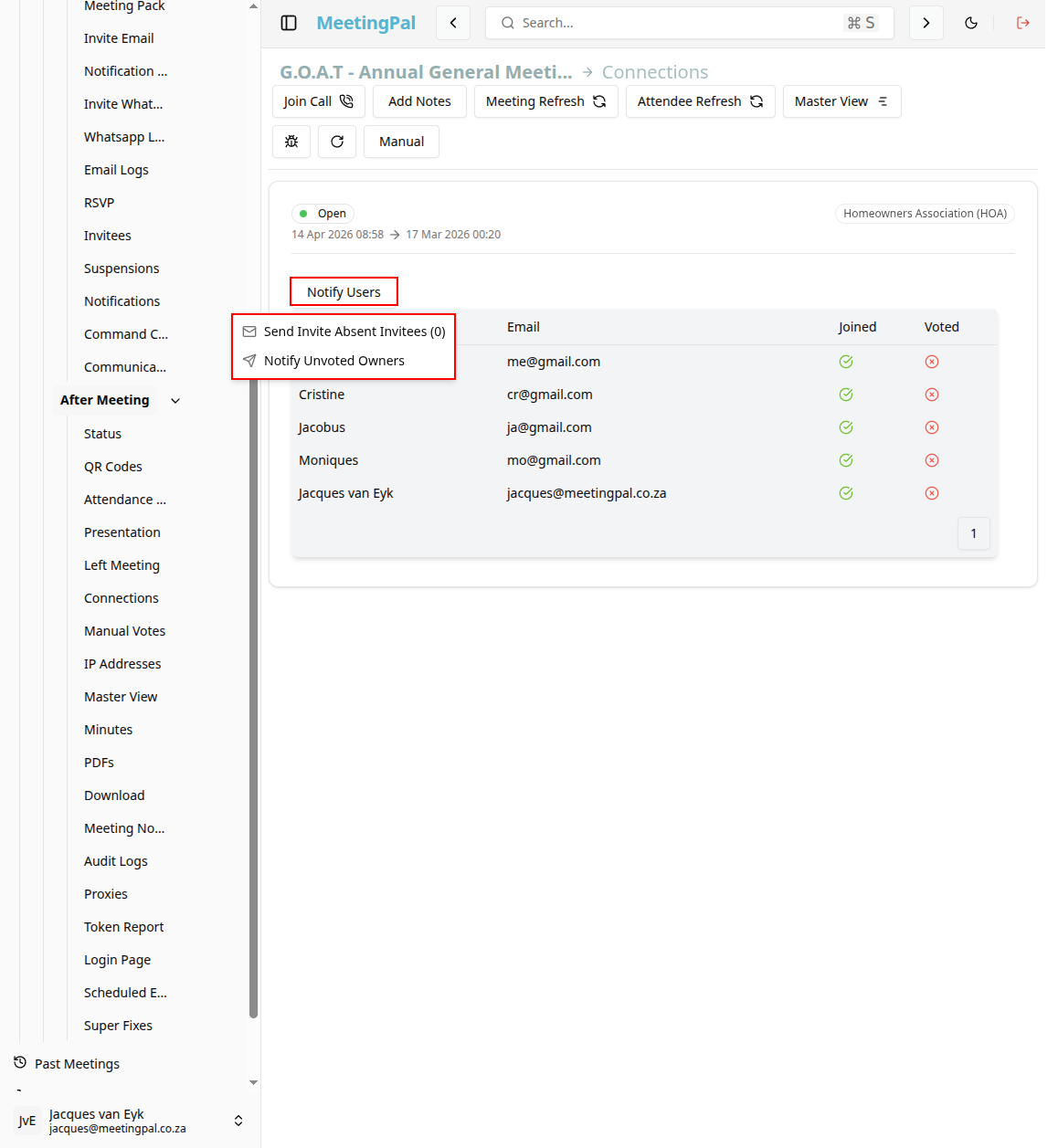The height and width of the screenshot is (1148, 1058).
Task: Click into the Search field
Action: click(689, 23)
